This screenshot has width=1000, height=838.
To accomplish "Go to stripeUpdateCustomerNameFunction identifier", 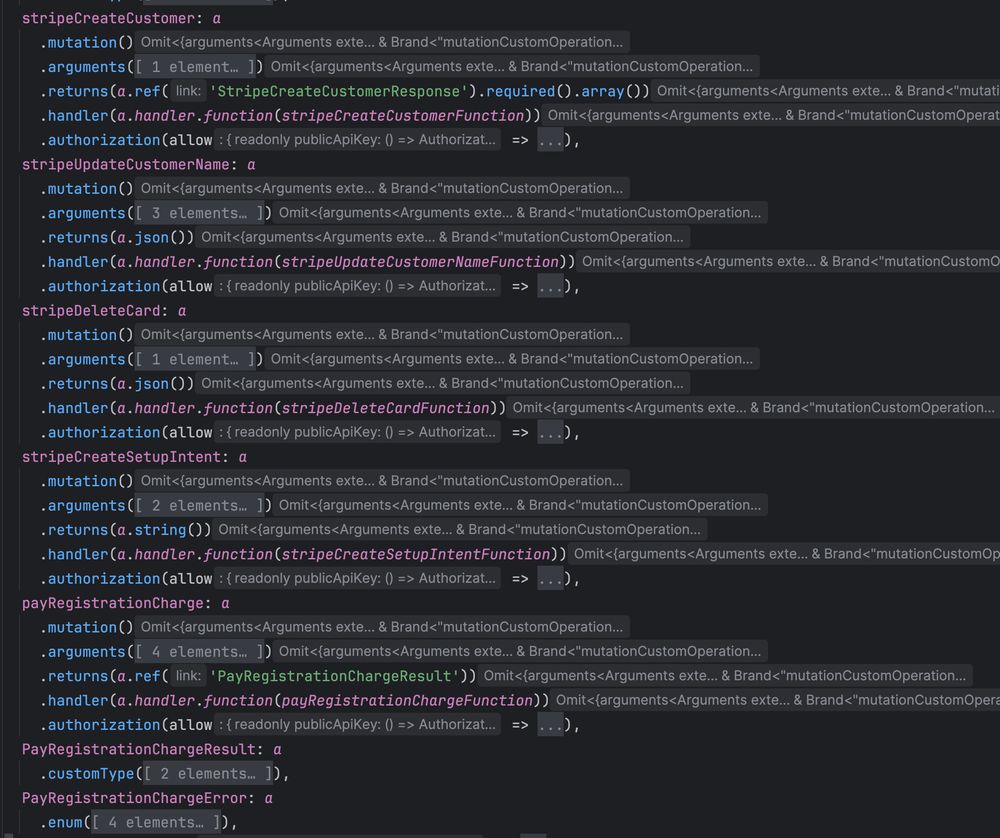I will tap(420, 262).
